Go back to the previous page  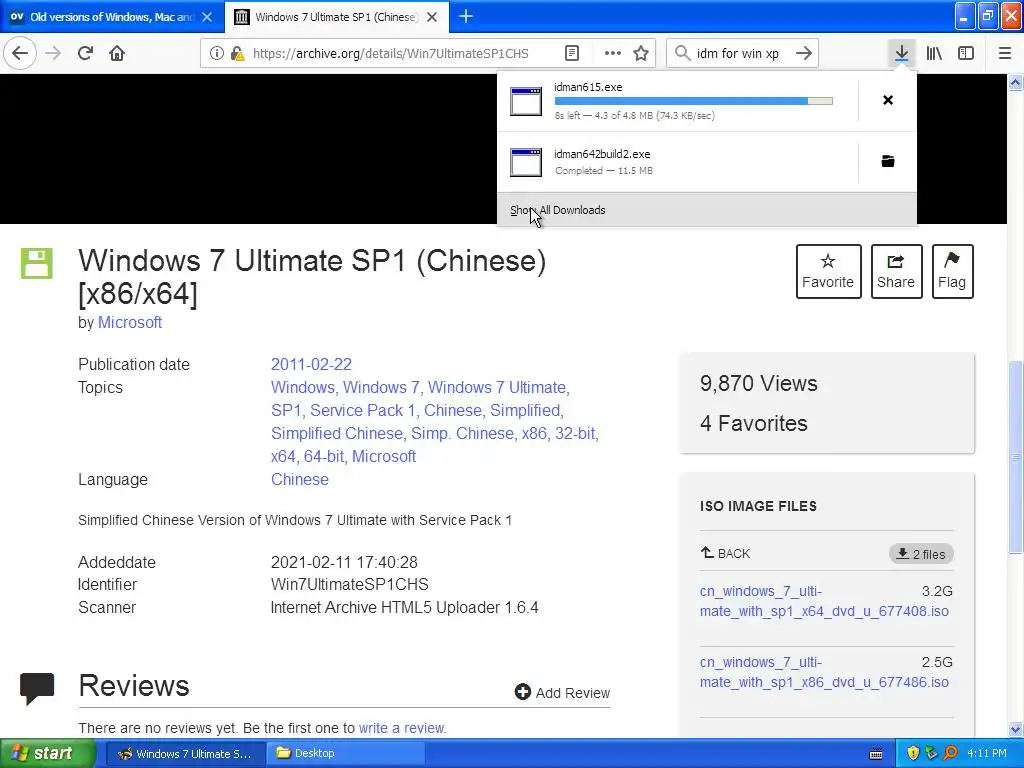pos(20,53)
